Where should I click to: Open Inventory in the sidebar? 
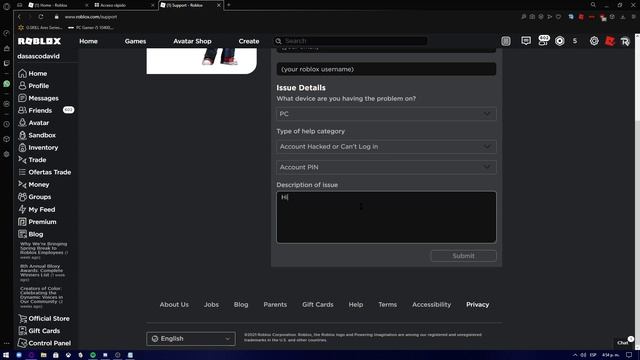[x=38, y=147]
